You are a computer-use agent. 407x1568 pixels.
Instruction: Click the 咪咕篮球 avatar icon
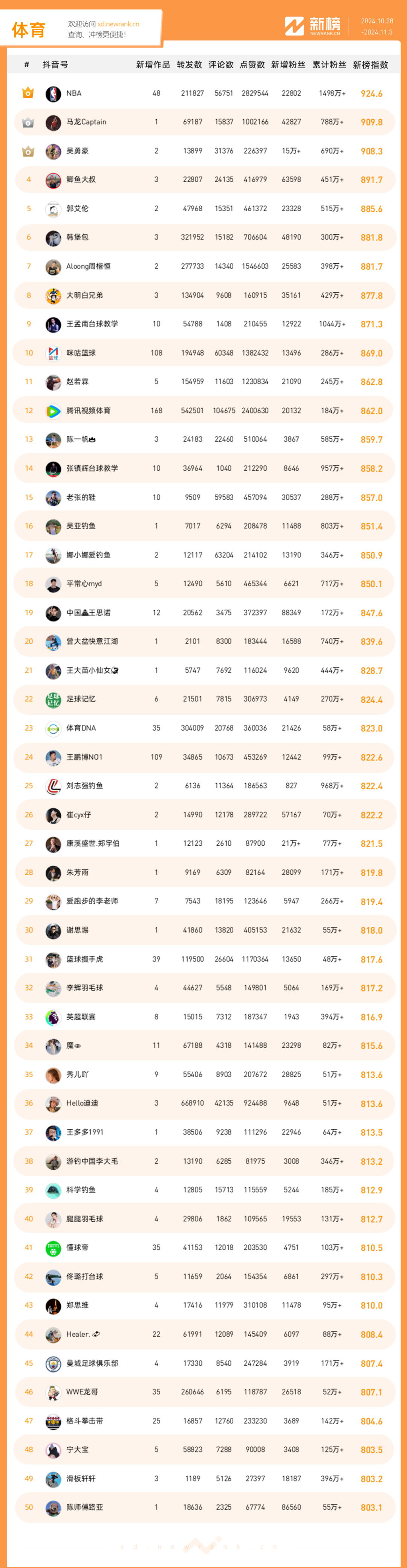53,353
